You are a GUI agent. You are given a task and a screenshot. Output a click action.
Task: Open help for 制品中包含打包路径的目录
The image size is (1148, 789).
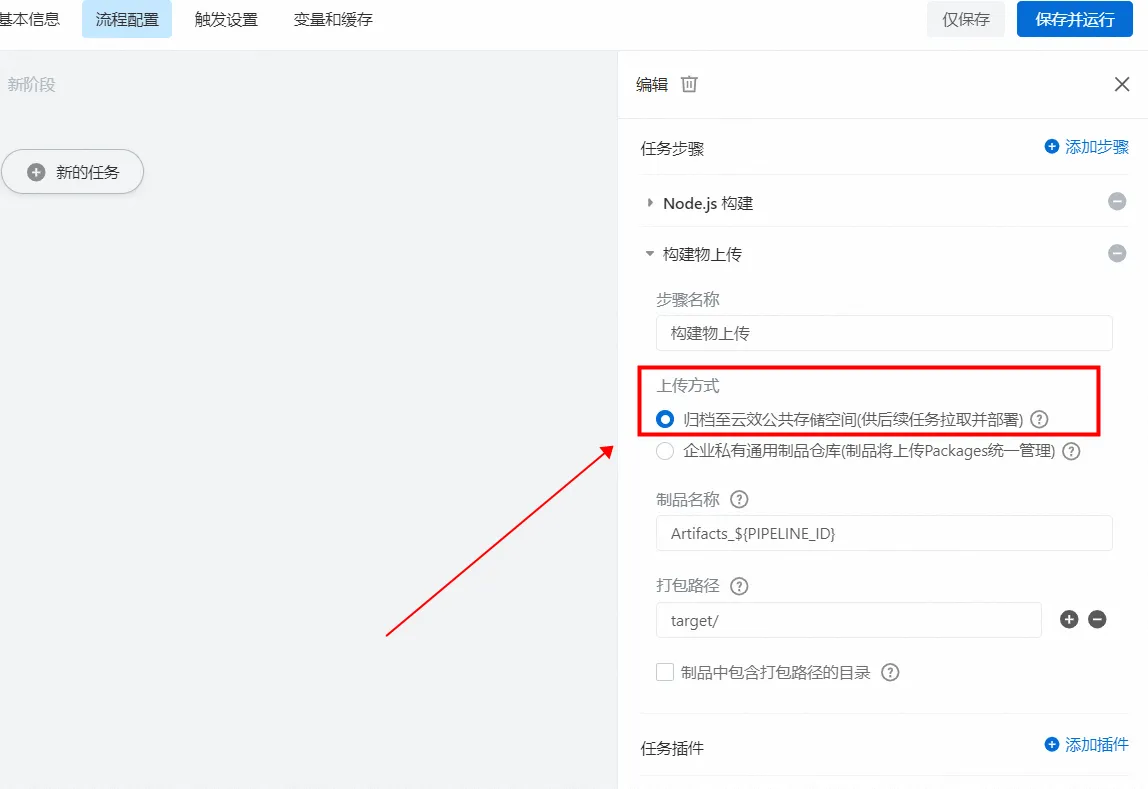click(x=890, y=672)
